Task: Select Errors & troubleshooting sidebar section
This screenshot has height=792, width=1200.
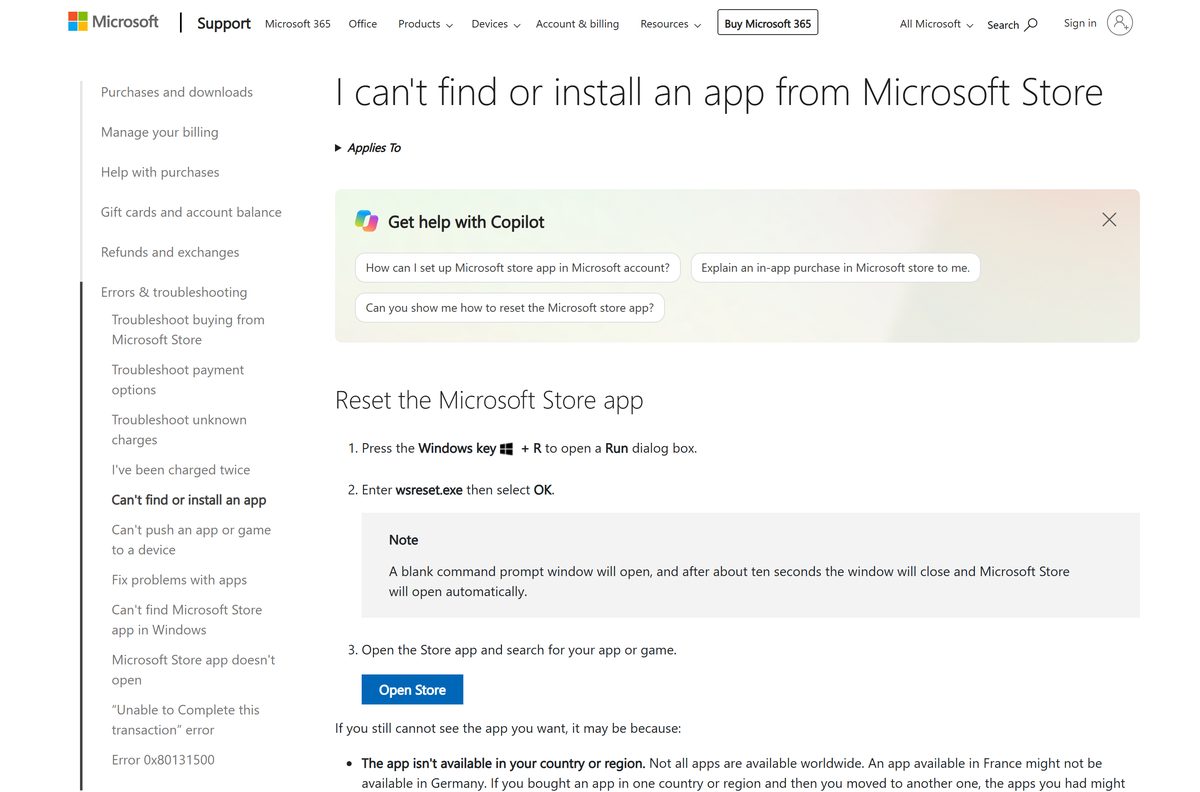Action: pyautogui.click(x=174, y=292)
